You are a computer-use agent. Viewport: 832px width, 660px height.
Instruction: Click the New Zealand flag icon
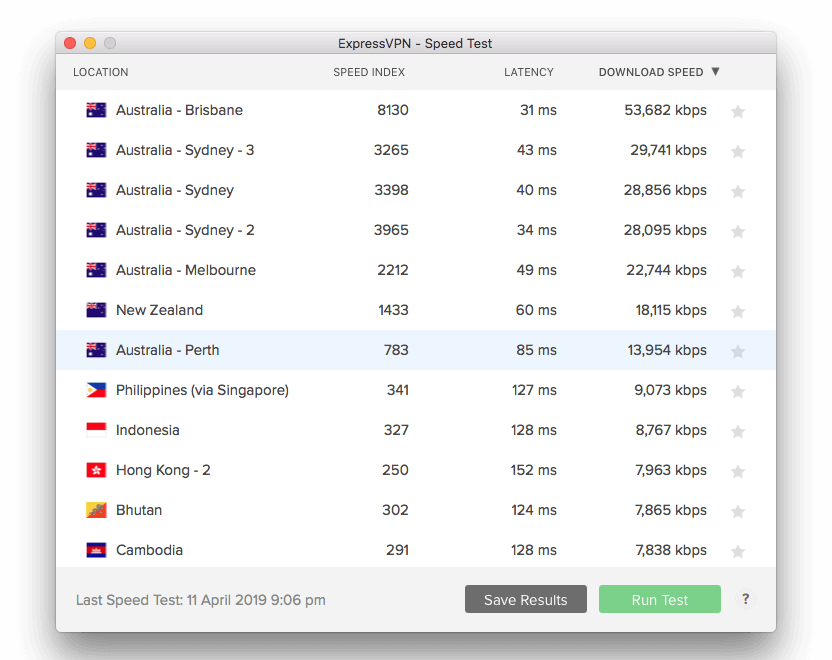pos(96,310)
